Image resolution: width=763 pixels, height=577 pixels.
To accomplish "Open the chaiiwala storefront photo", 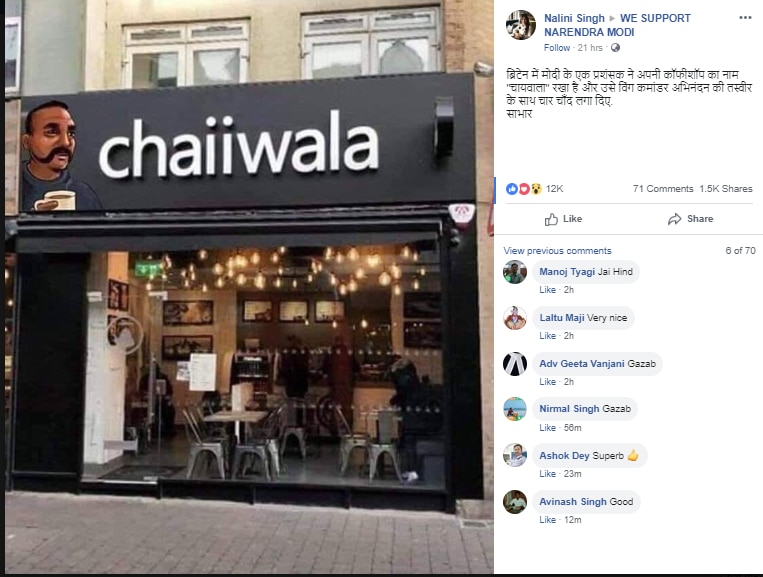I will pyautogui.click(x=249, y=287).
